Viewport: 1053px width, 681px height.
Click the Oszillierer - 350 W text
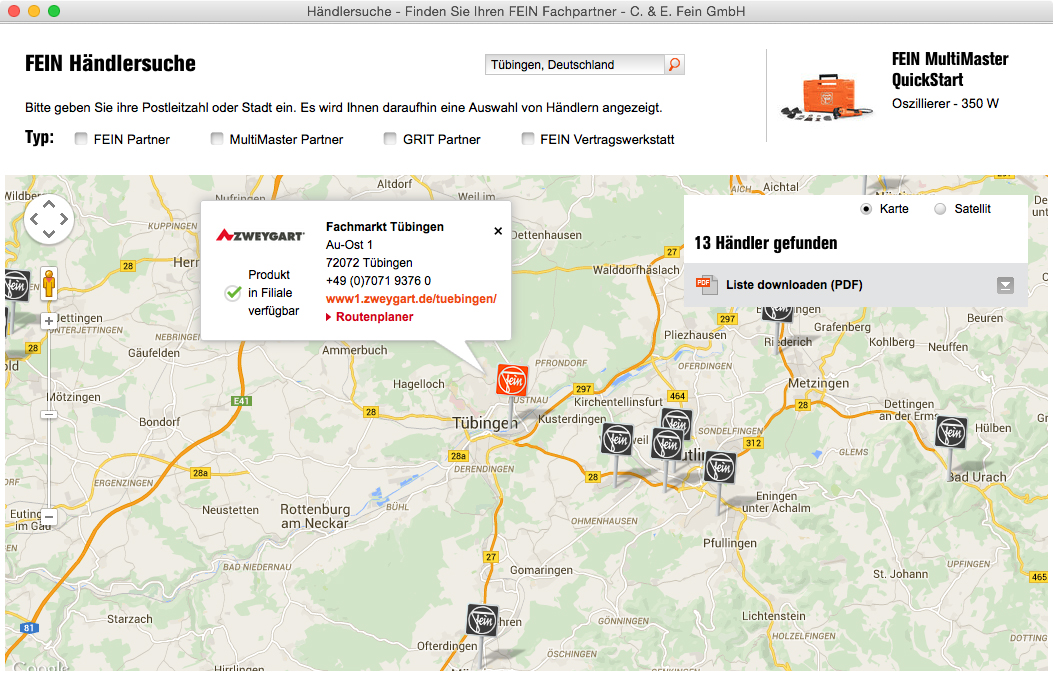(x=945, y=103)
